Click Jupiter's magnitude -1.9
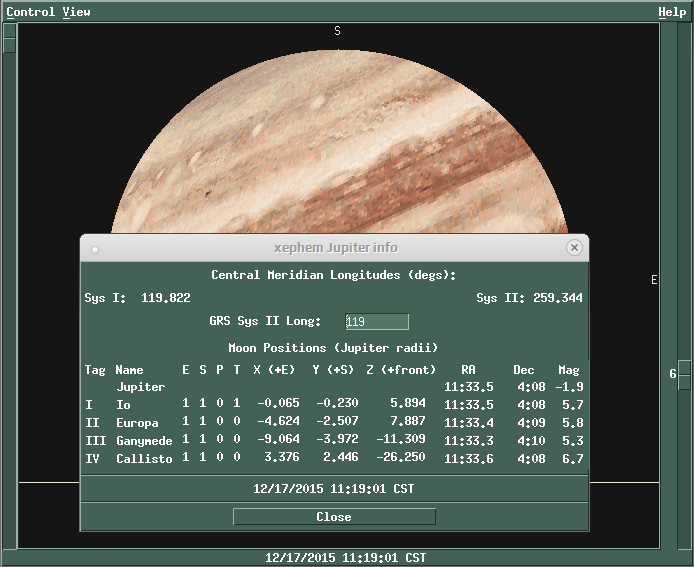This screenshot has height=567, width=694. (570, 387)
